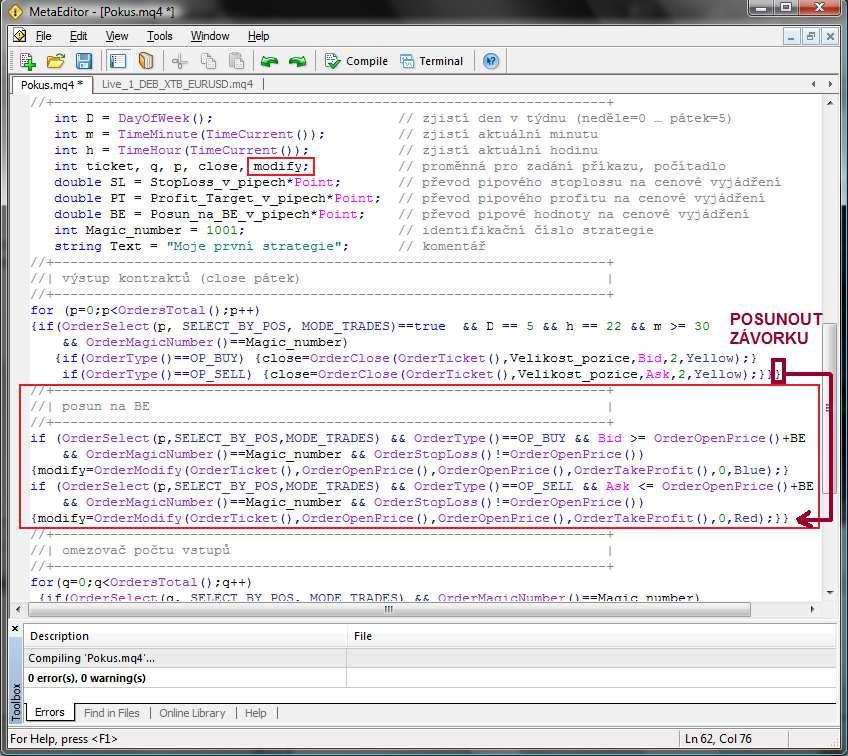Viewport: 848px width, 756px height.
Task: Restore the inner document window
Action: pos(810,37)
